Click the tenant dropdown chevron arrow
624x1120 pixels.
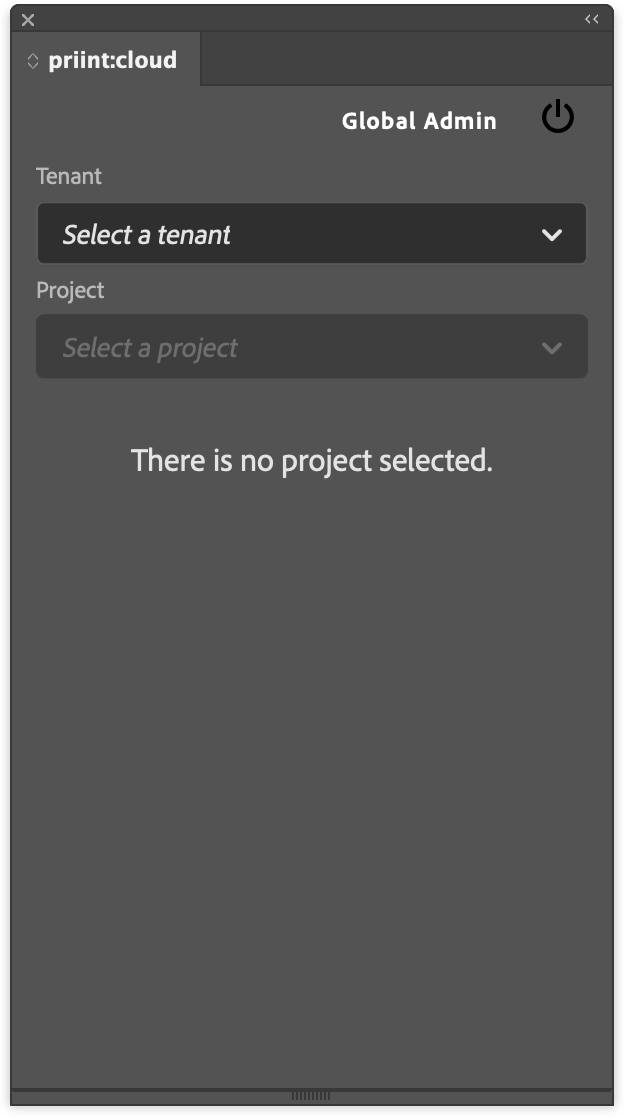pos(552,234)
